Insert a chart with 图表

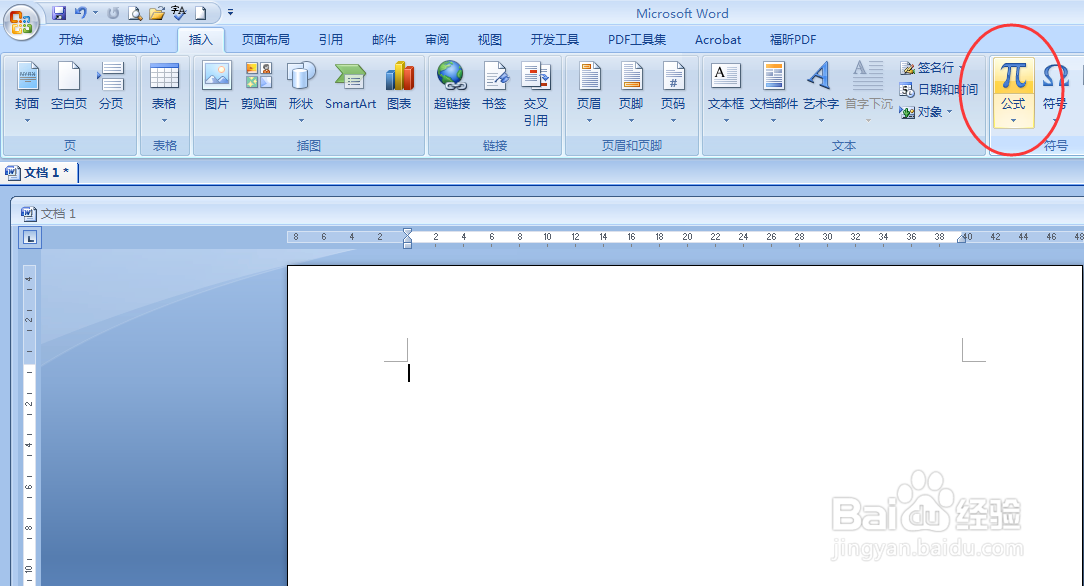(x=399, y=86)
